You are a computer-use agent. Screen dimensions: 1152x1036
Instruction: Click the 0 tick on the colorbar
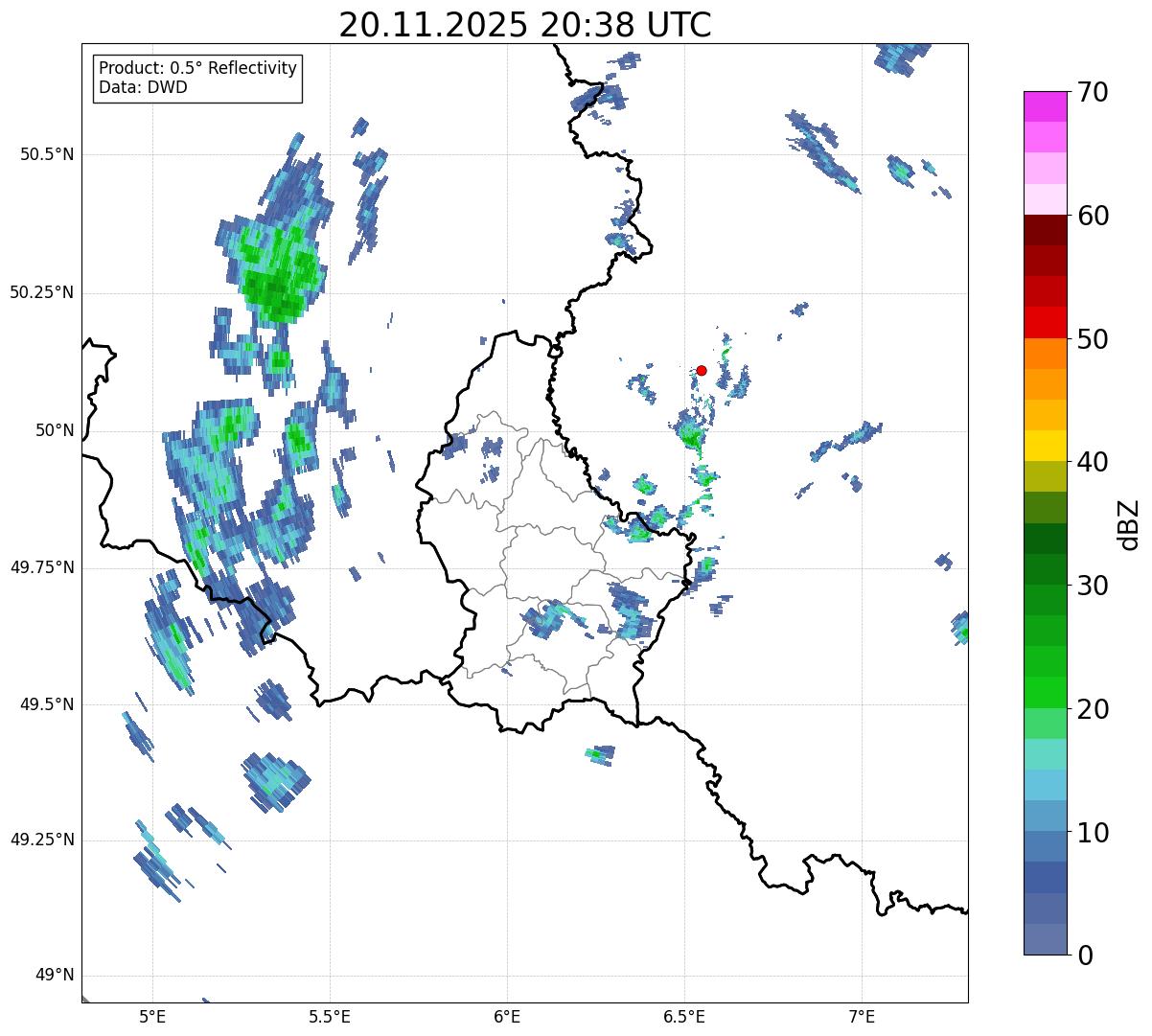point(1085,955)
